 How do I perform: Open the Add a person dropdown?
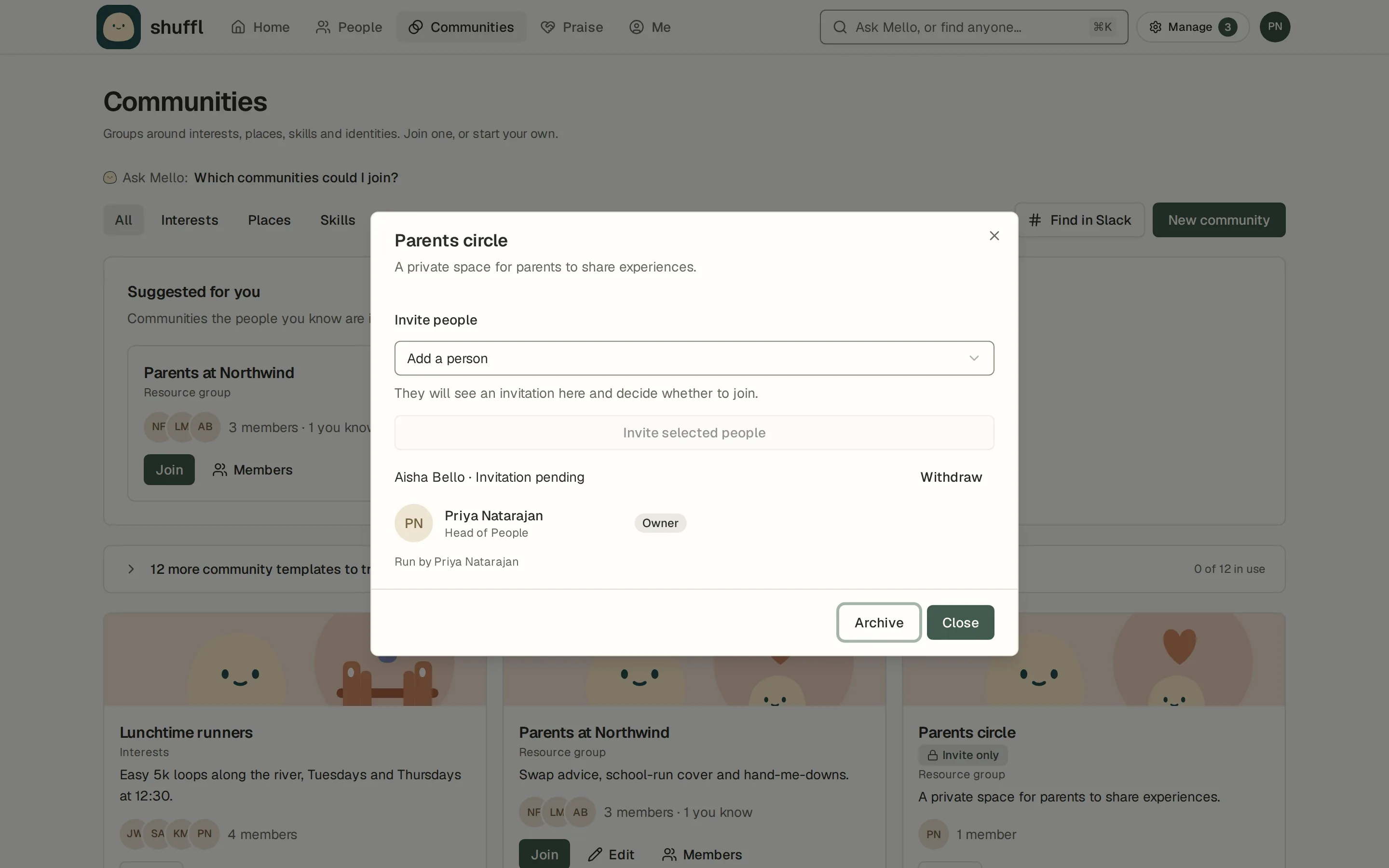pos(694,358)
